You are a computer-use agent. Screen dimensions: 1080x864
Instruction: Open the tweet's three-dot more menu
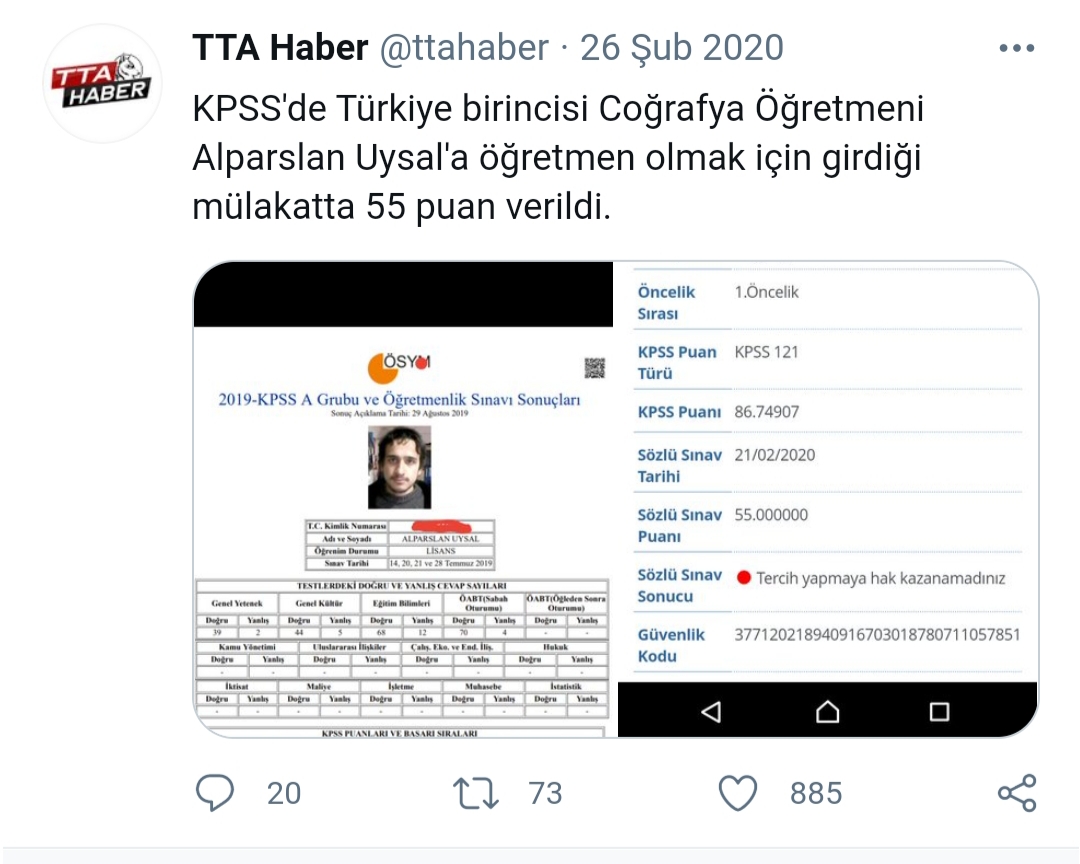coord(1017,48)
